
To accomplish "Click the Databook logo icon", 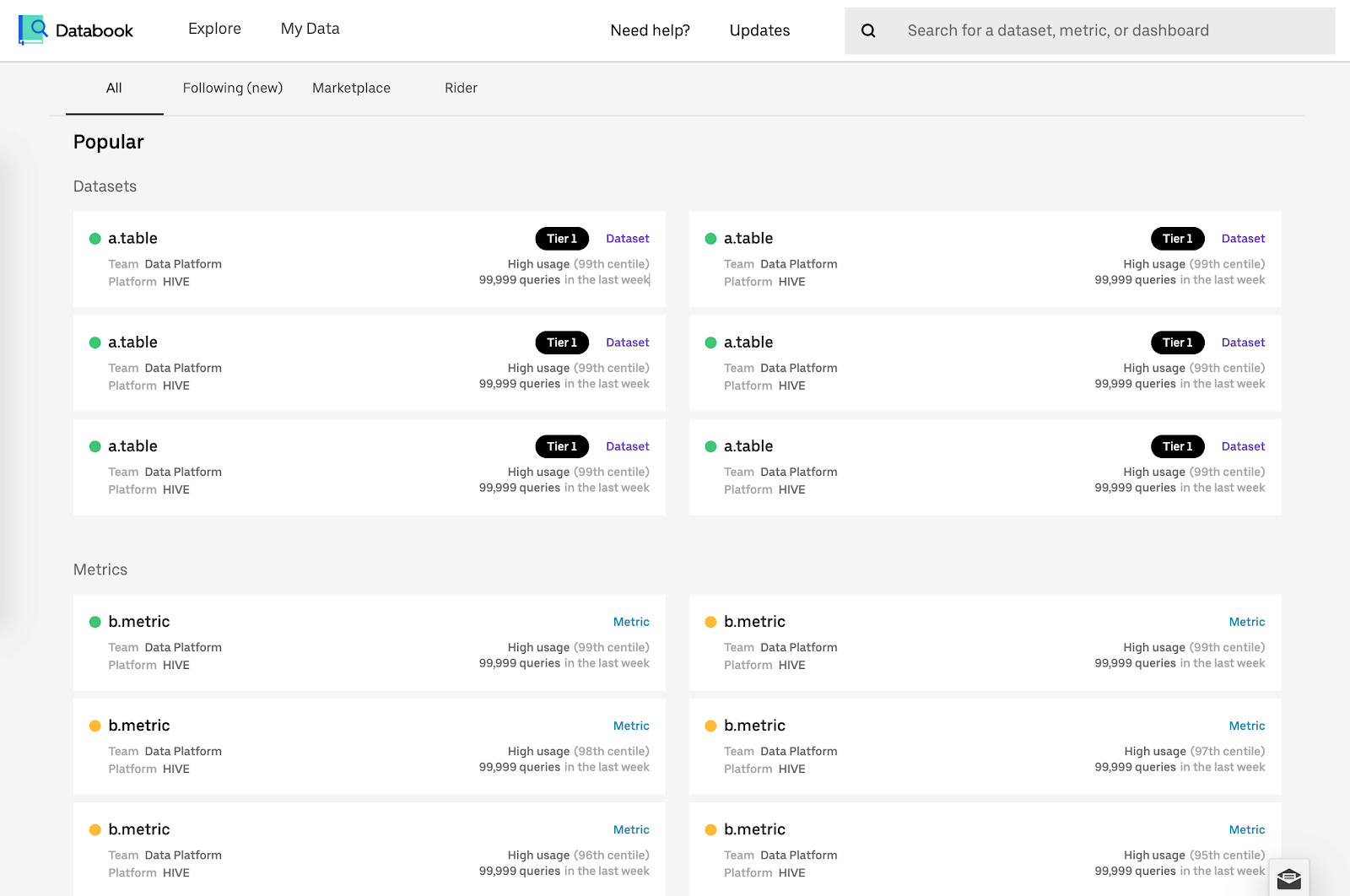I will pos(32,30).
